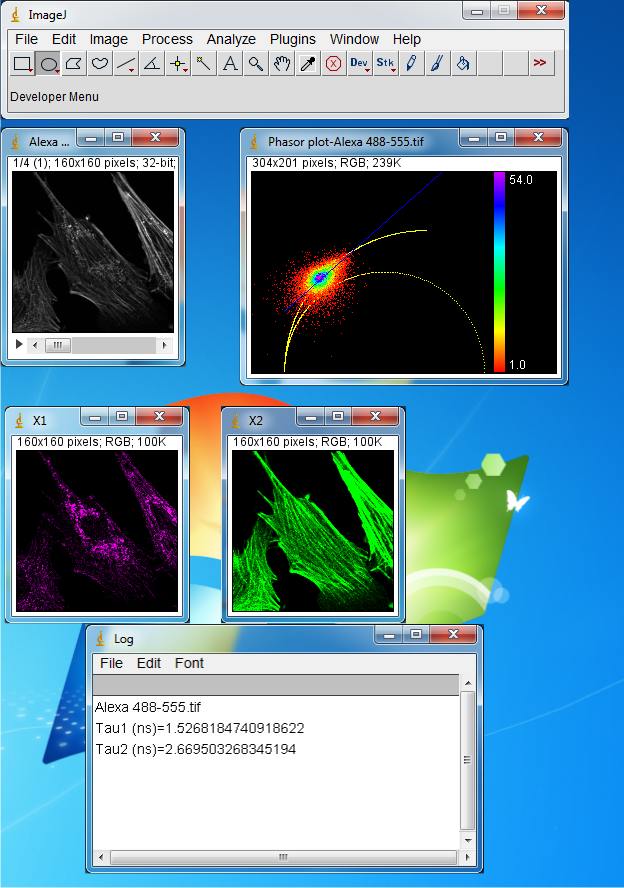Select the Angle tool

(152, 63)
